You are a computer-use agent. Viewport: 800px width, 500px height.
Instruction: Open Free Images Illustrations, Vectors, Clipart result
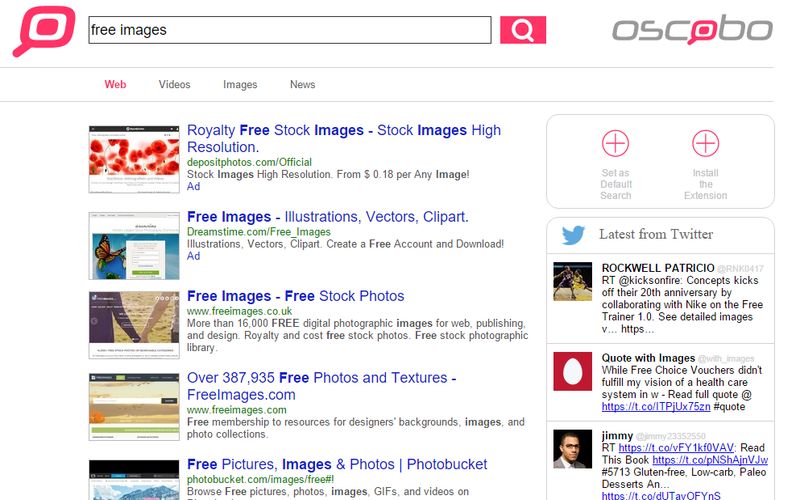coord(328,217)
